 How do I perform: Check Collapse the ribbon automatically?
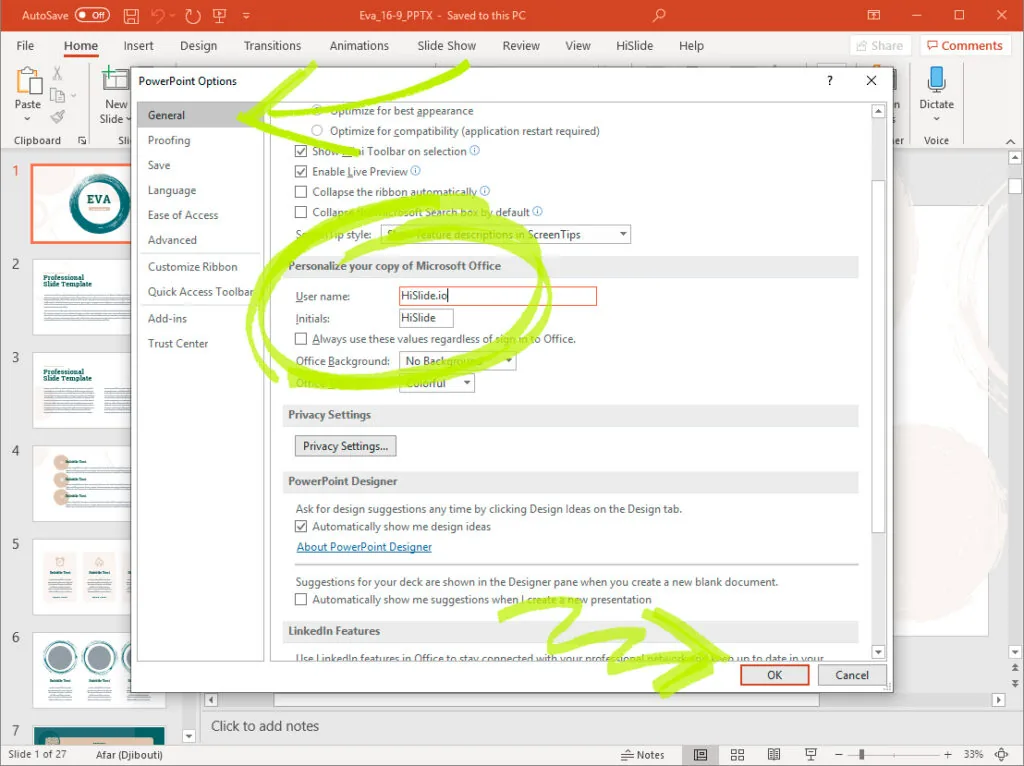click(x=300, y=192)
